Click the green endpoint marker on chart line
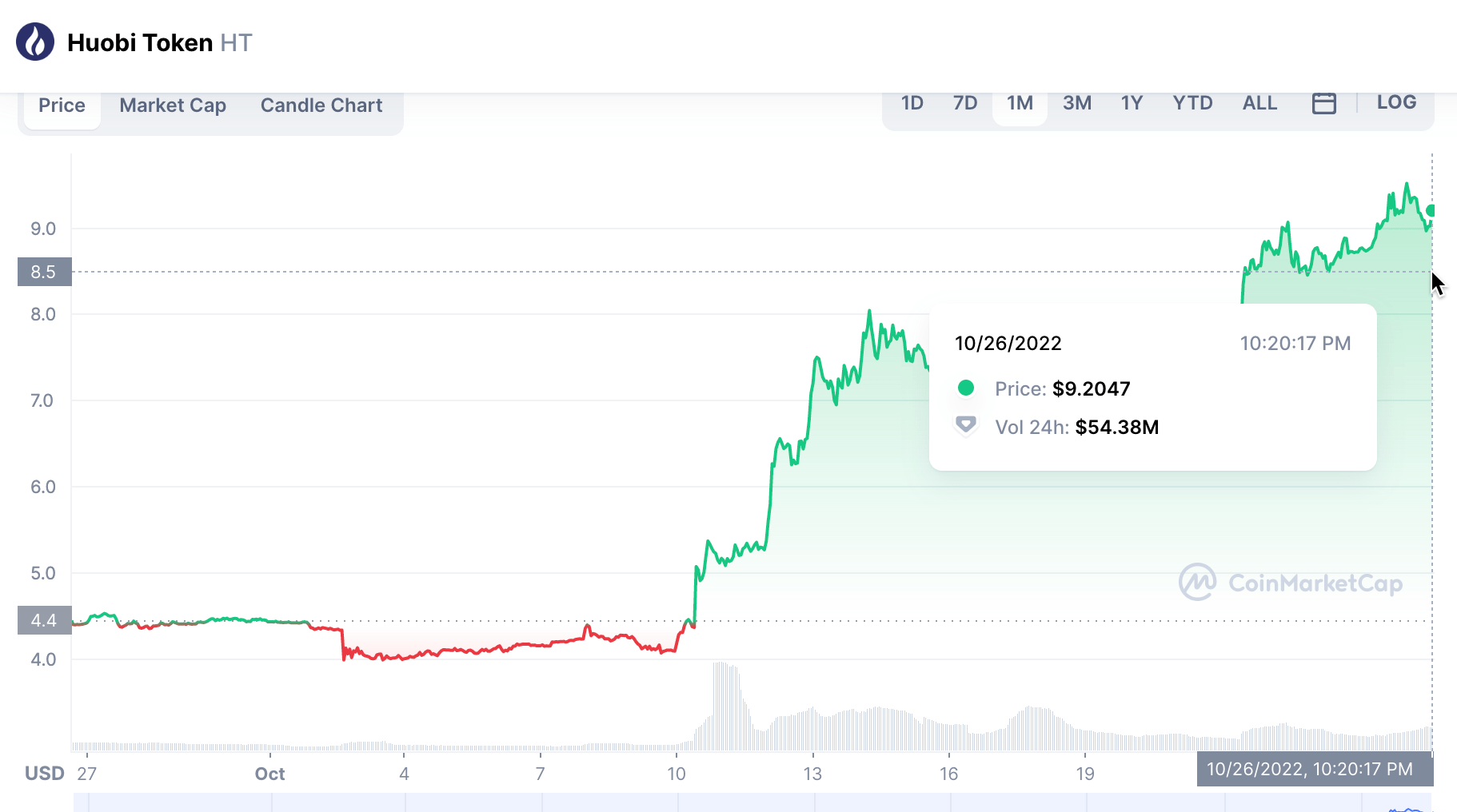1457x812 pixels. pos(1431,211)
